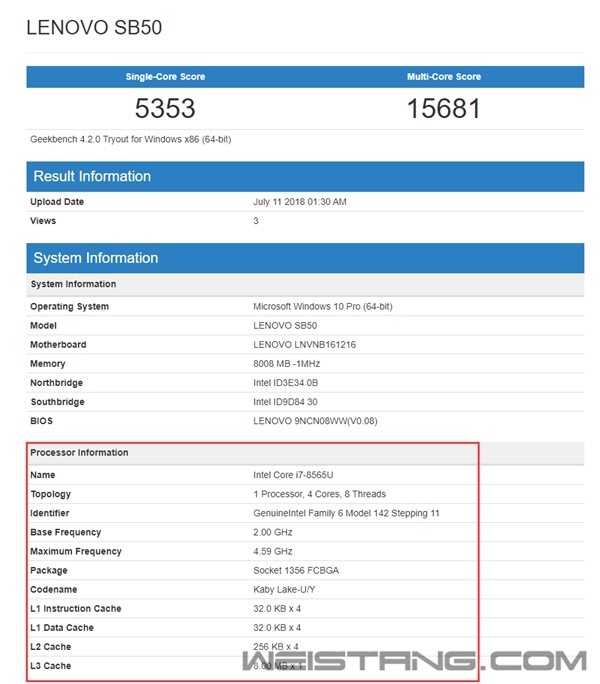The height and width of the screenshot is (684, 600).
Task: Click the Intel ID9D84 30 value
Action: pyautogui.click(x=285, y=402)
